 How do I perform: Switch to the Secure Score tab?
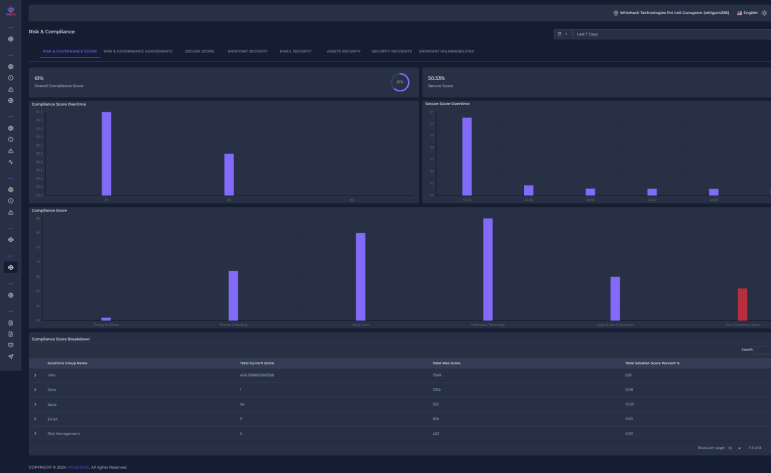pos(199,51)
